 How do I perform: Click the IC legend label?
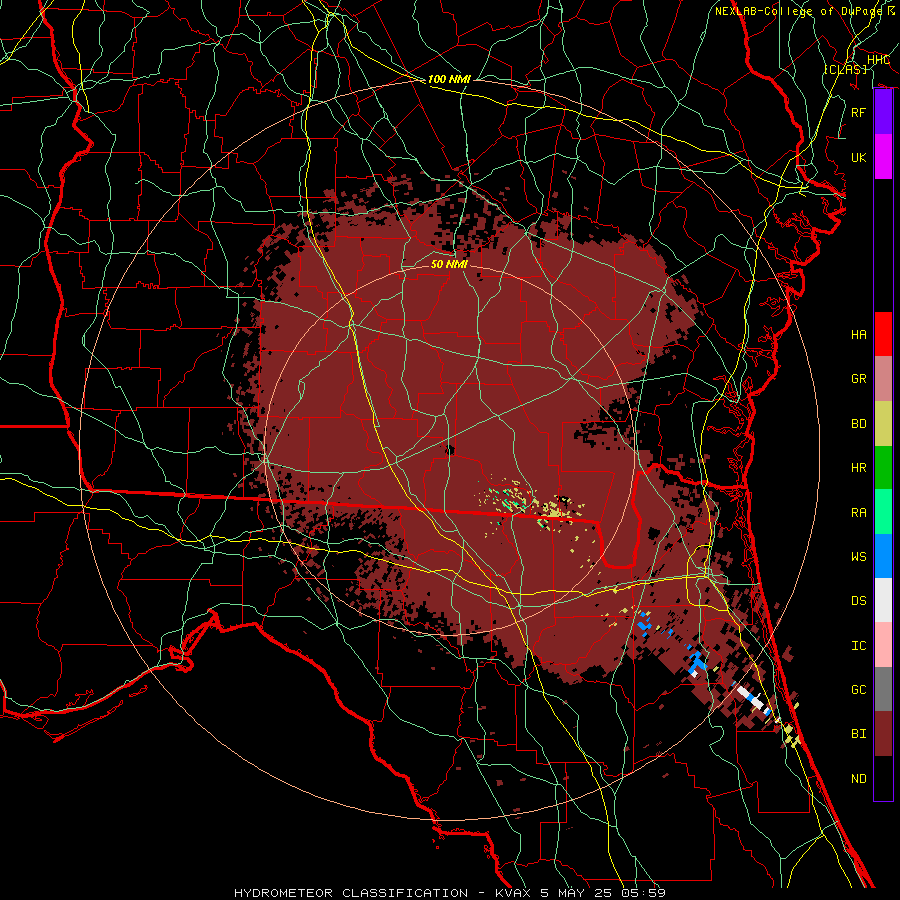point(859,646)
